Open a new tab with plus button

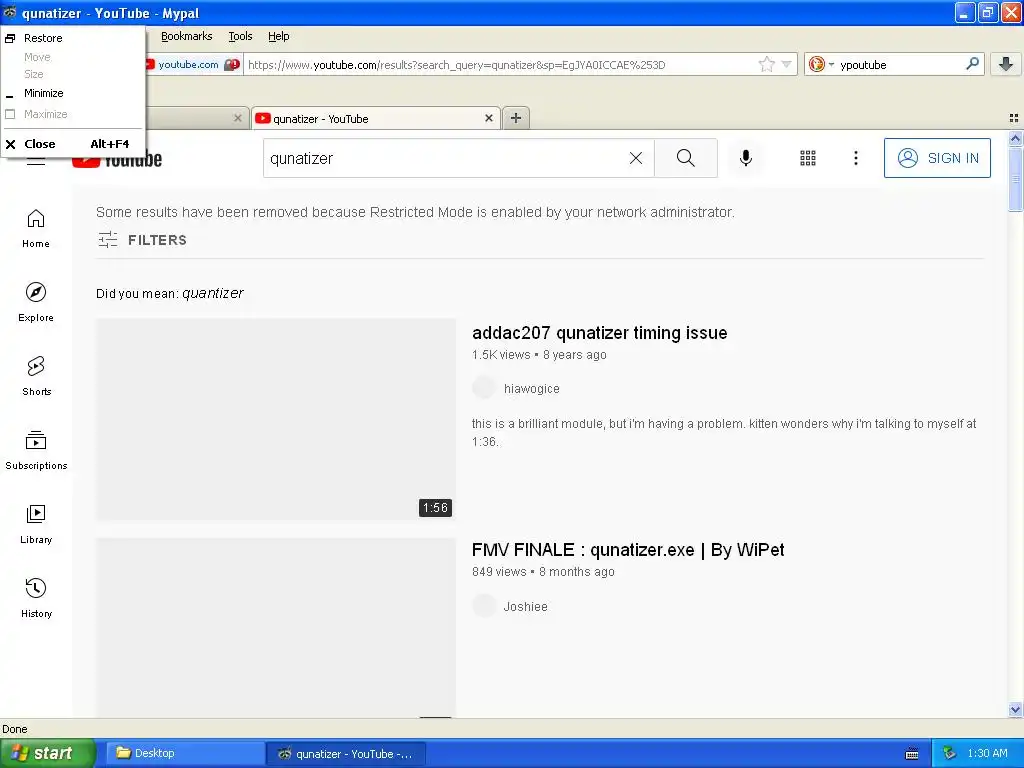[516, 118]
